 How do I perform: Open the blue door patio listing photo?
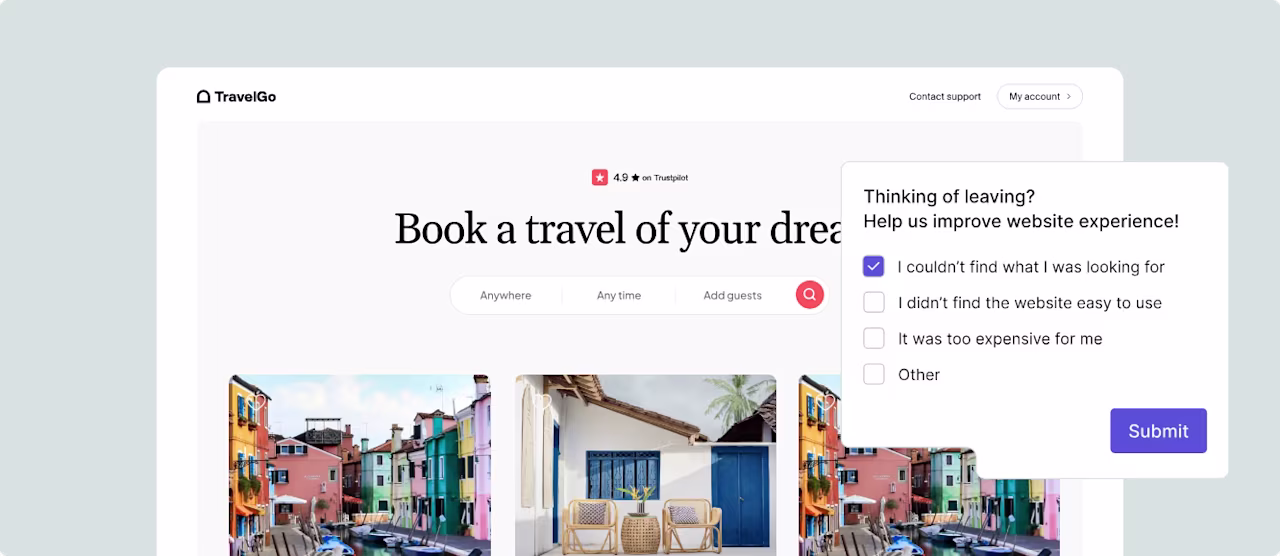pyautogui.click(x=646, y=465)
